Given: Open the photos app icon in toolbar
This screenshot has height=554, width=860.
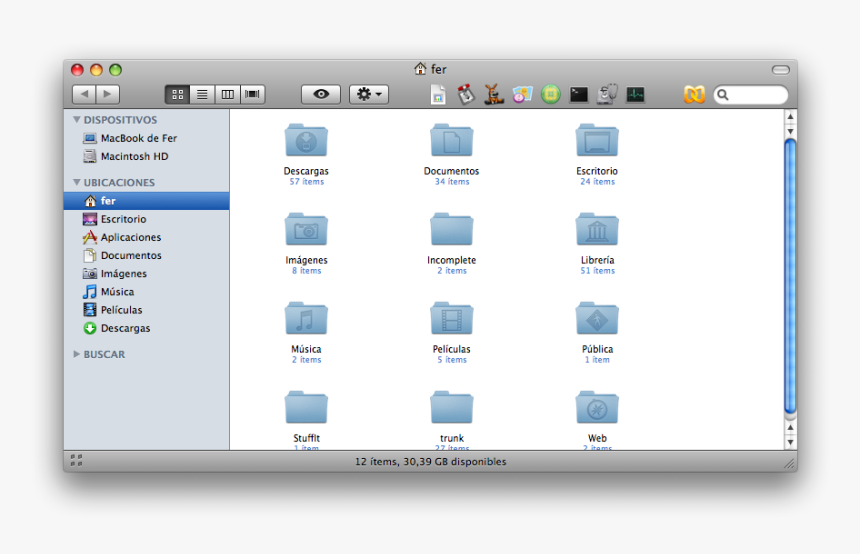Looking at the screenshot, I should (522, 94).
